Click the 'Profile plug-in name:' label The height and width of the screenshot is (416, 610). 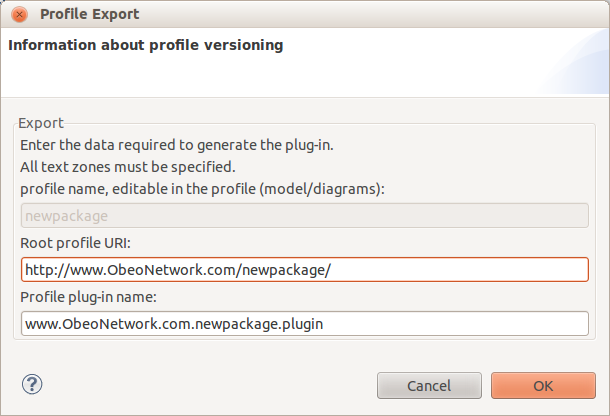pos(88,297)
